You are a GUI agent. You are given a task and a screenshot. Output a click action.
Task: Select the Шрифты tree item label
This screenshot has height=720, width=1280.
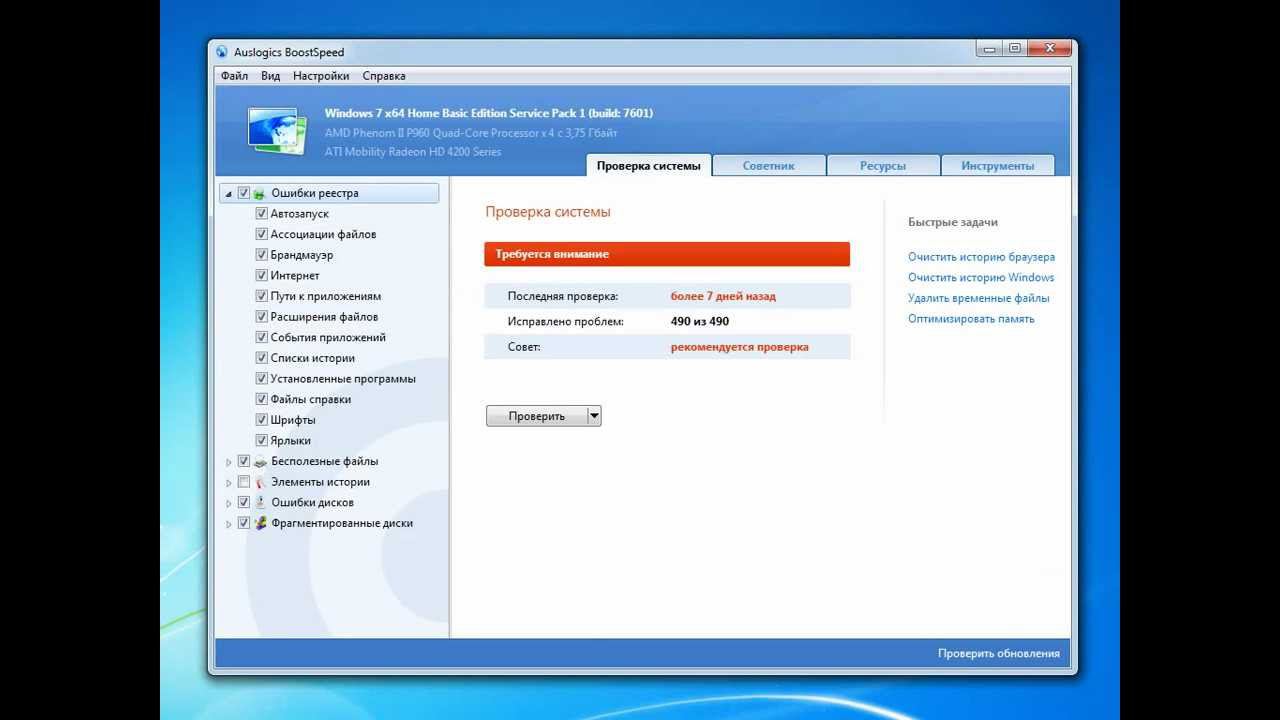coord(293,420)
